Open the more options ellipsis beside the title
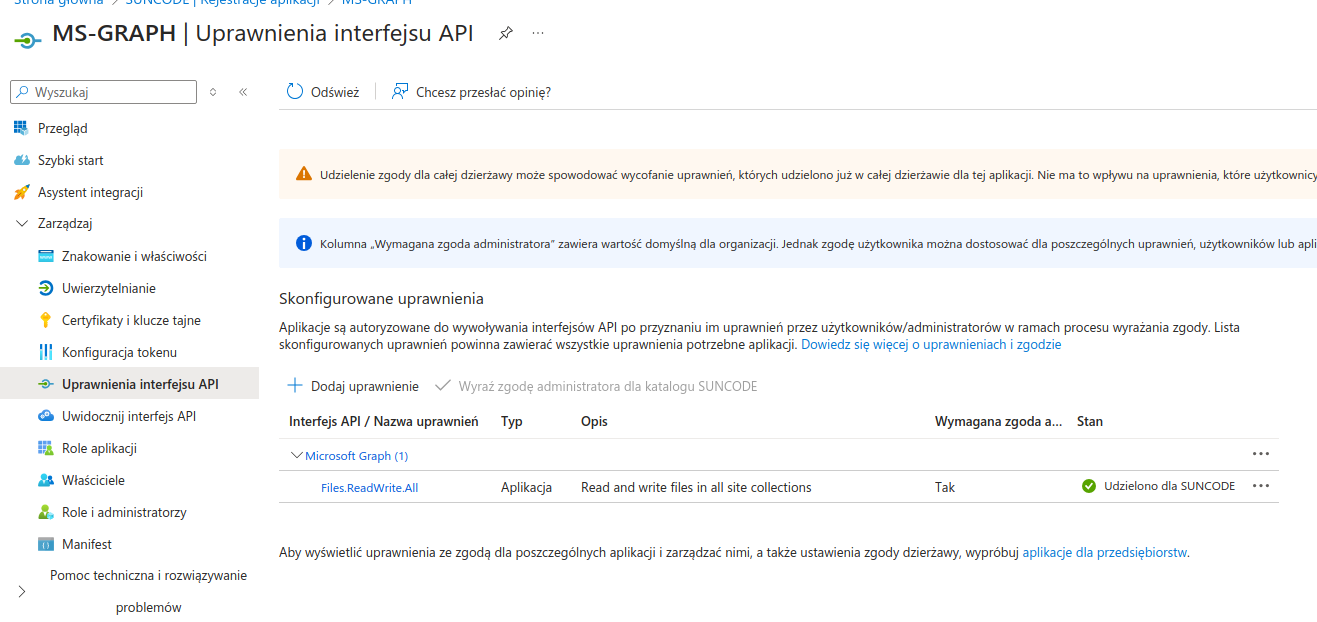 coord(538,33)
